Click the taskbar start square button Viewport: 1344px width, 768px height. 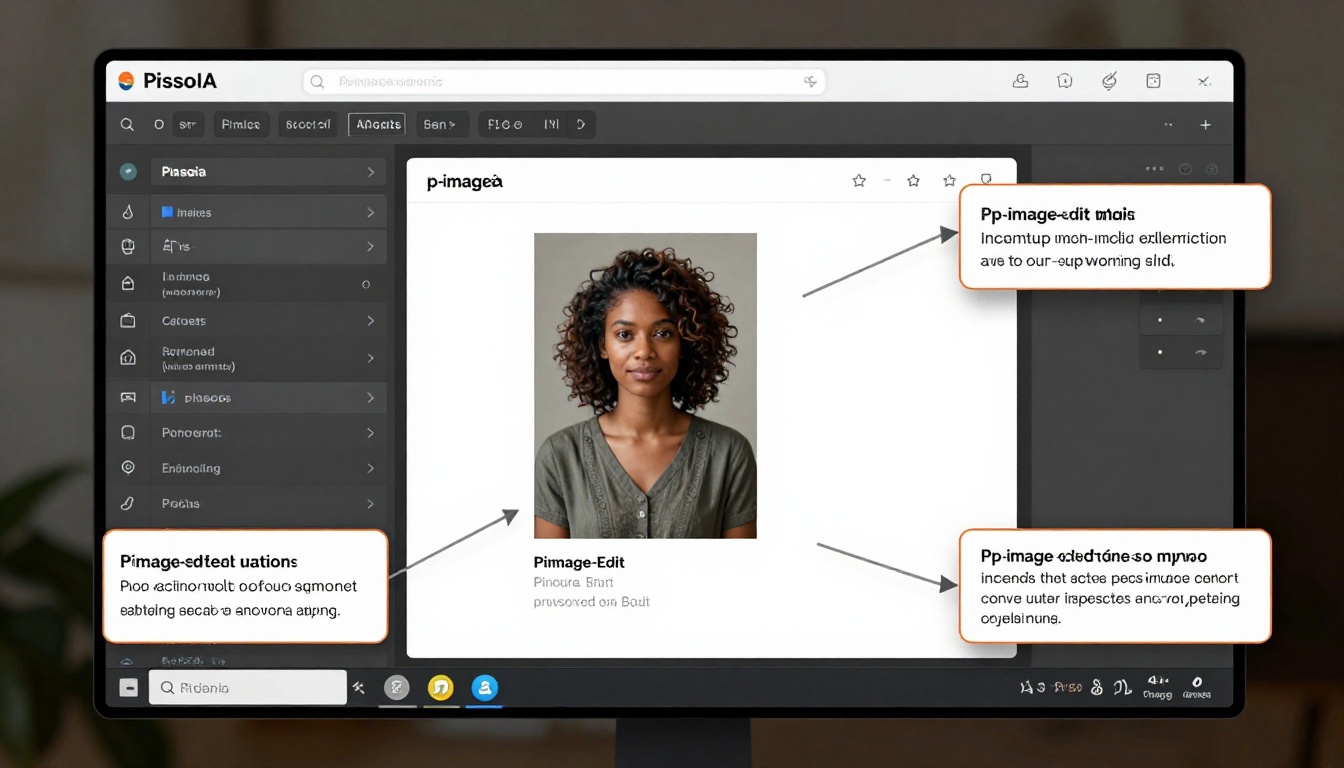pos(128,688)
